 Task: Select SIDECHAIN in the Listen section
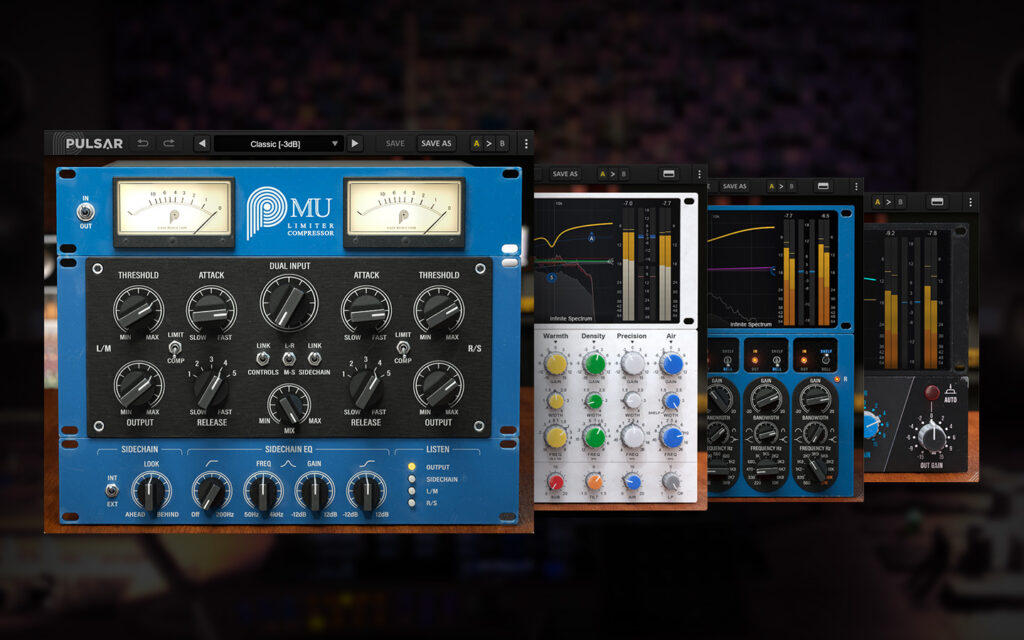(x=412, y=481)
